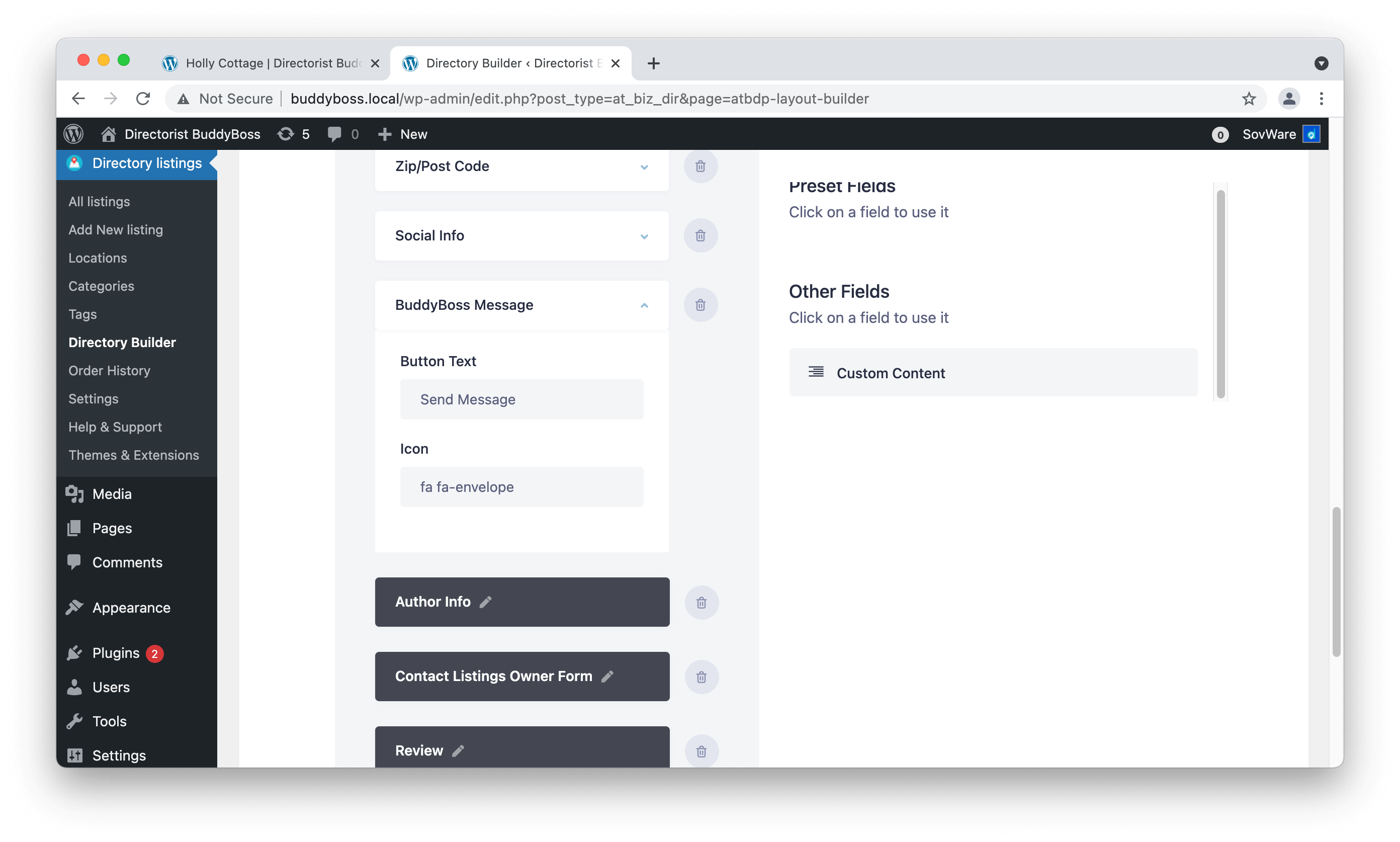Open the New menu in admin bar
This screenshot has height=842, width=1400.
[x=402, y=134]
